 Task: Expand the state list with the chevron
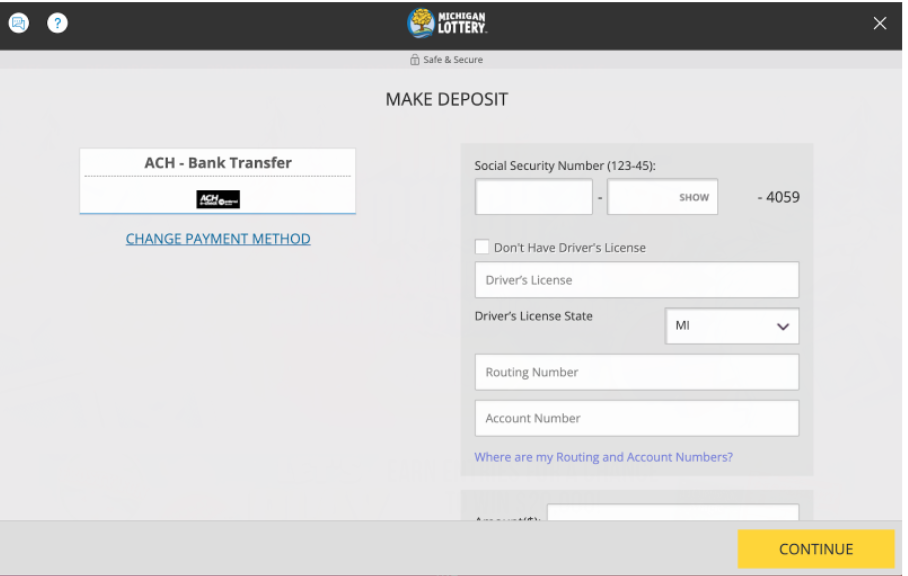tap(783, 326)
